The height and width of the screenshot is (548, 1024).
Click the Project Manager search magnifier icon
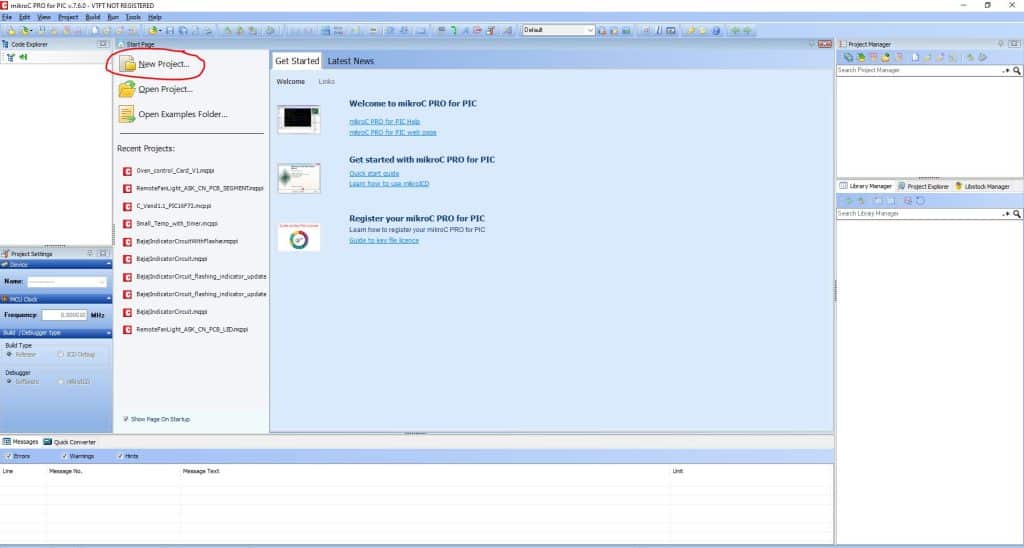coord(1017,70)
